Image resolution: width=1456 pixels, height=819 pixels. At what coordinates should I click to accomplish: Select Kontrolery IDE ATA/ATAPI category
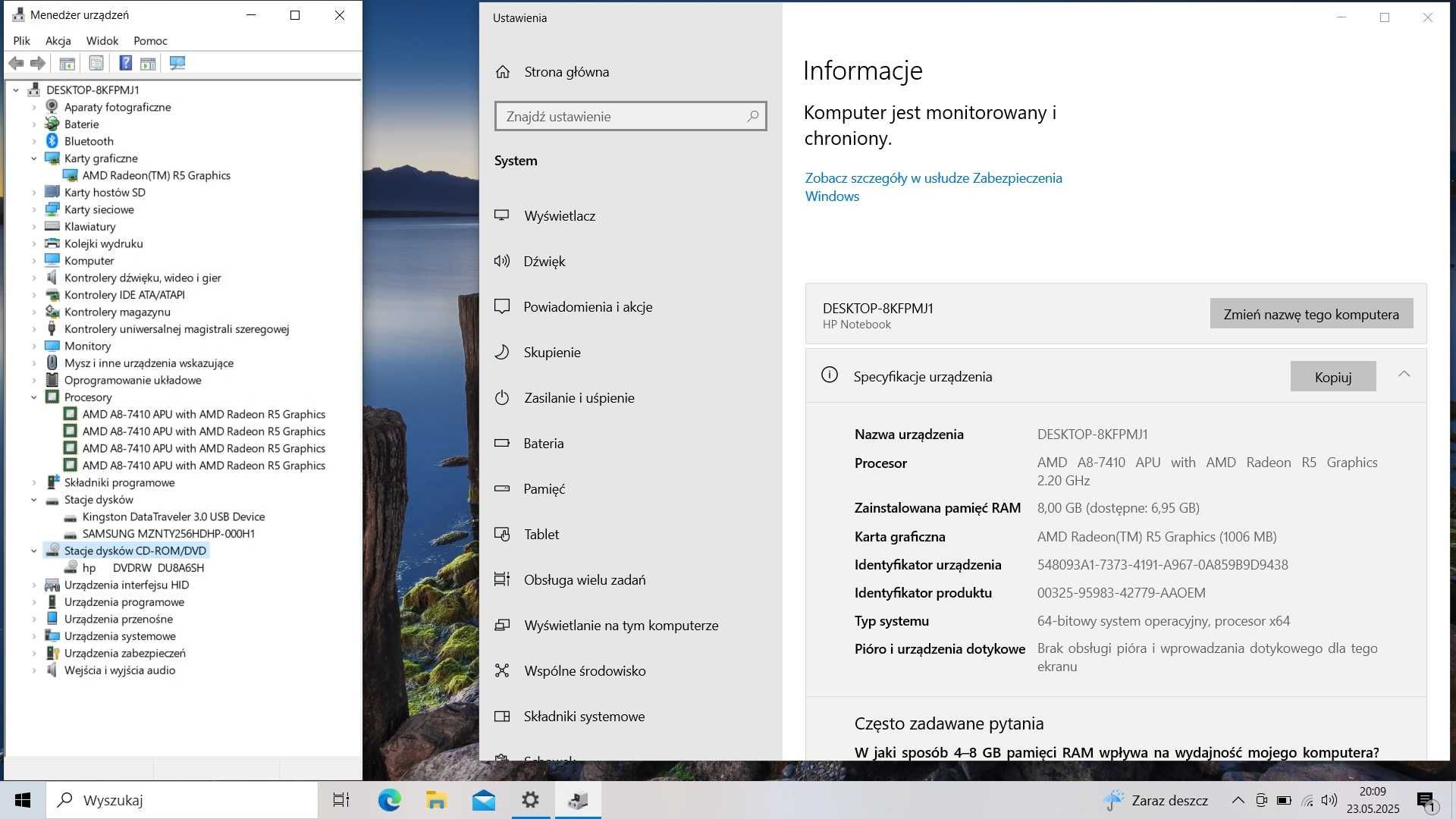click(x=124, y=295)
